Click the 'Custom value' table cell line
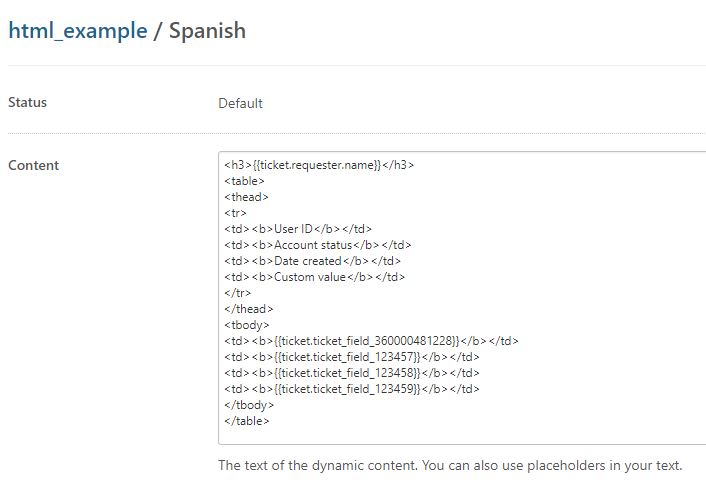 314,277
